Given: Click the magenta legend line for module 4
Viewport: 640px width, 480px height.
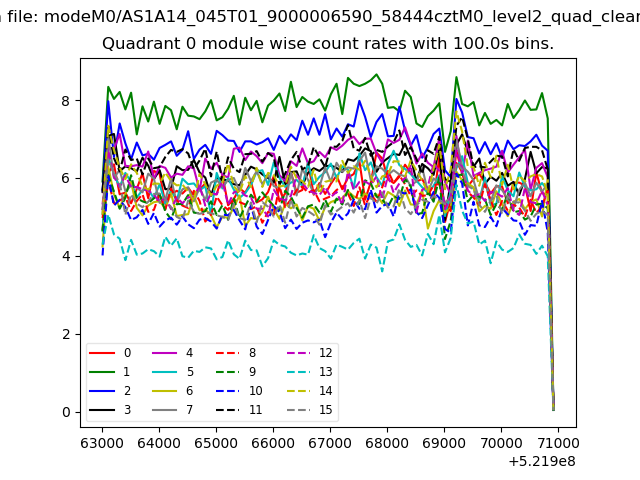Looking at the screenshot, I should pyautogui.click(x=164, y=353).
